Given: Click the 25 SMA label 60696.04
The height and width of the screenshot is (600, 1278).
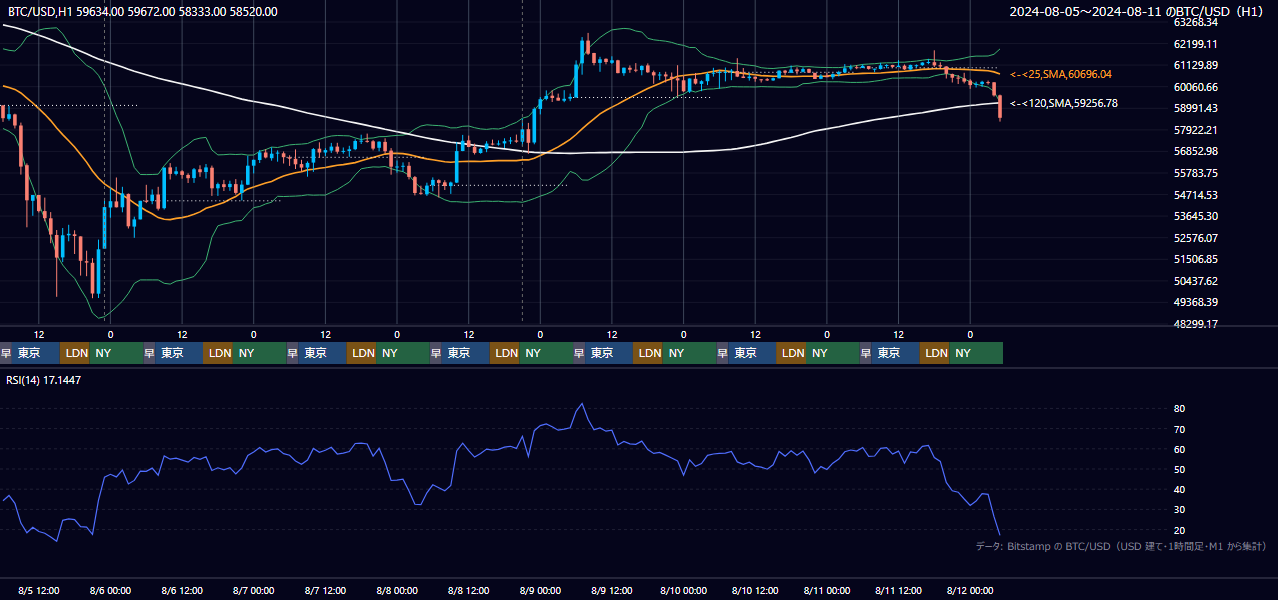Looking at the screenshot, I should [1061, 75].
